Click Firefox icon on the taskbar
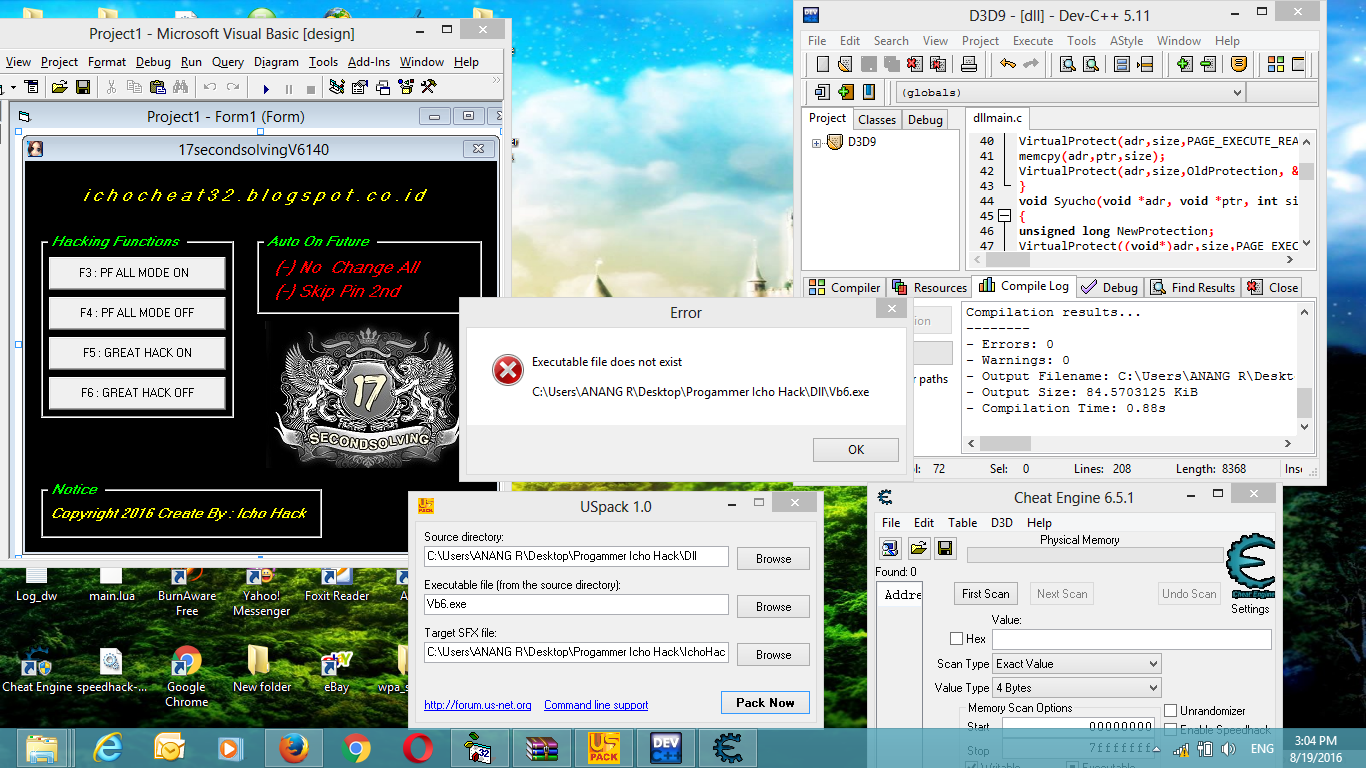Screen dimensions: 1366x768 point(292,747)
